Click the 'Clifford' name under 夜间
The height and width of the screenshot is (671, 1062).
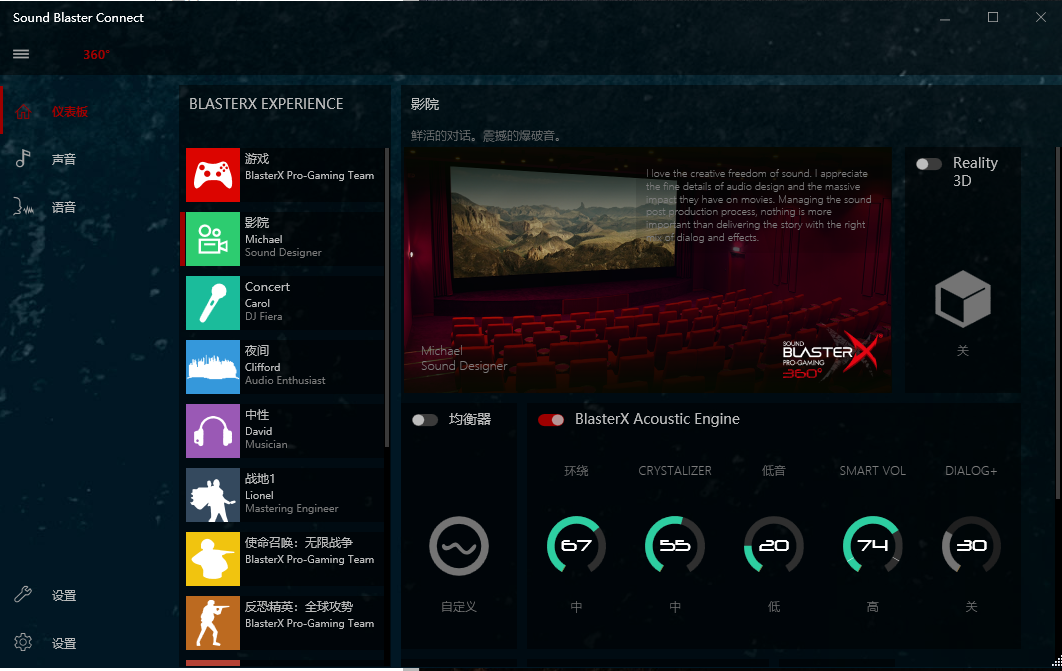pyautogui.click(x=262, y=367)
